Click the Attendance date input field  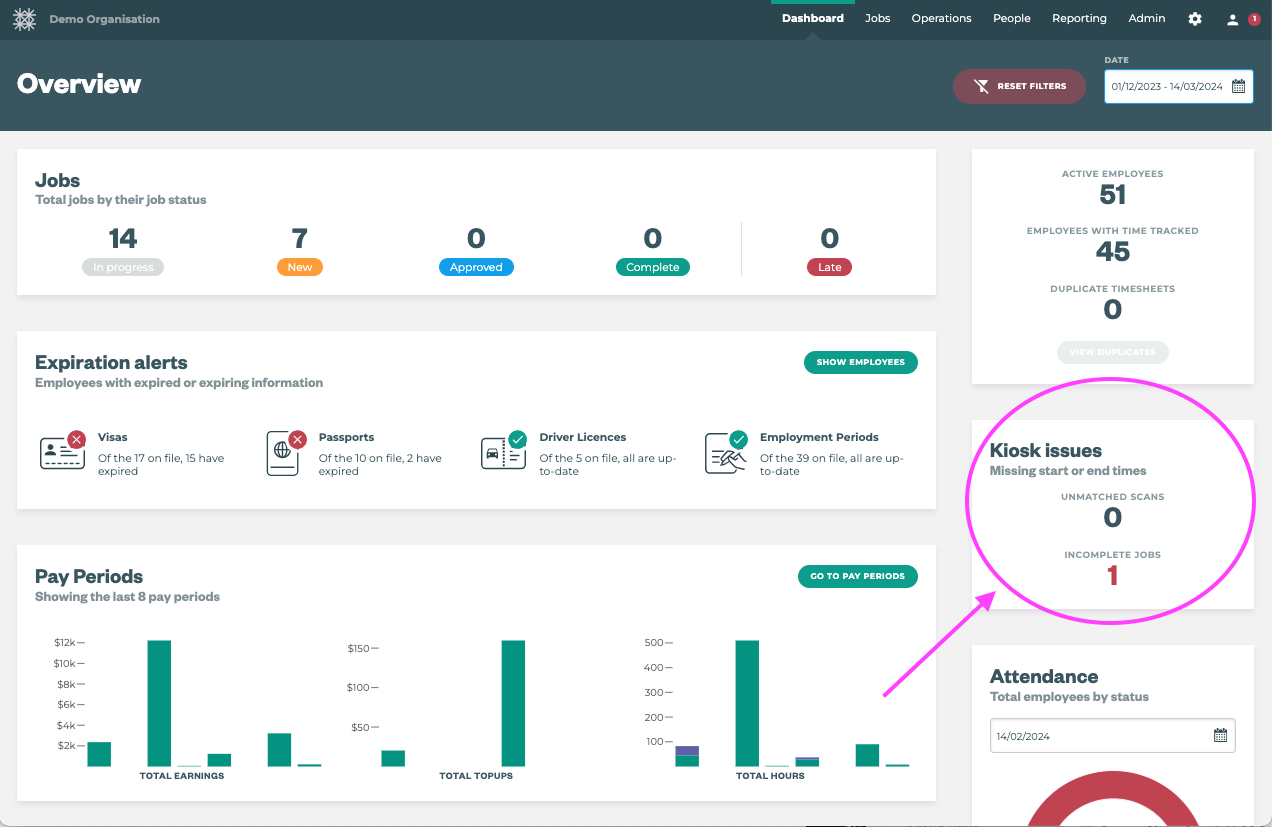point(1100,736)
